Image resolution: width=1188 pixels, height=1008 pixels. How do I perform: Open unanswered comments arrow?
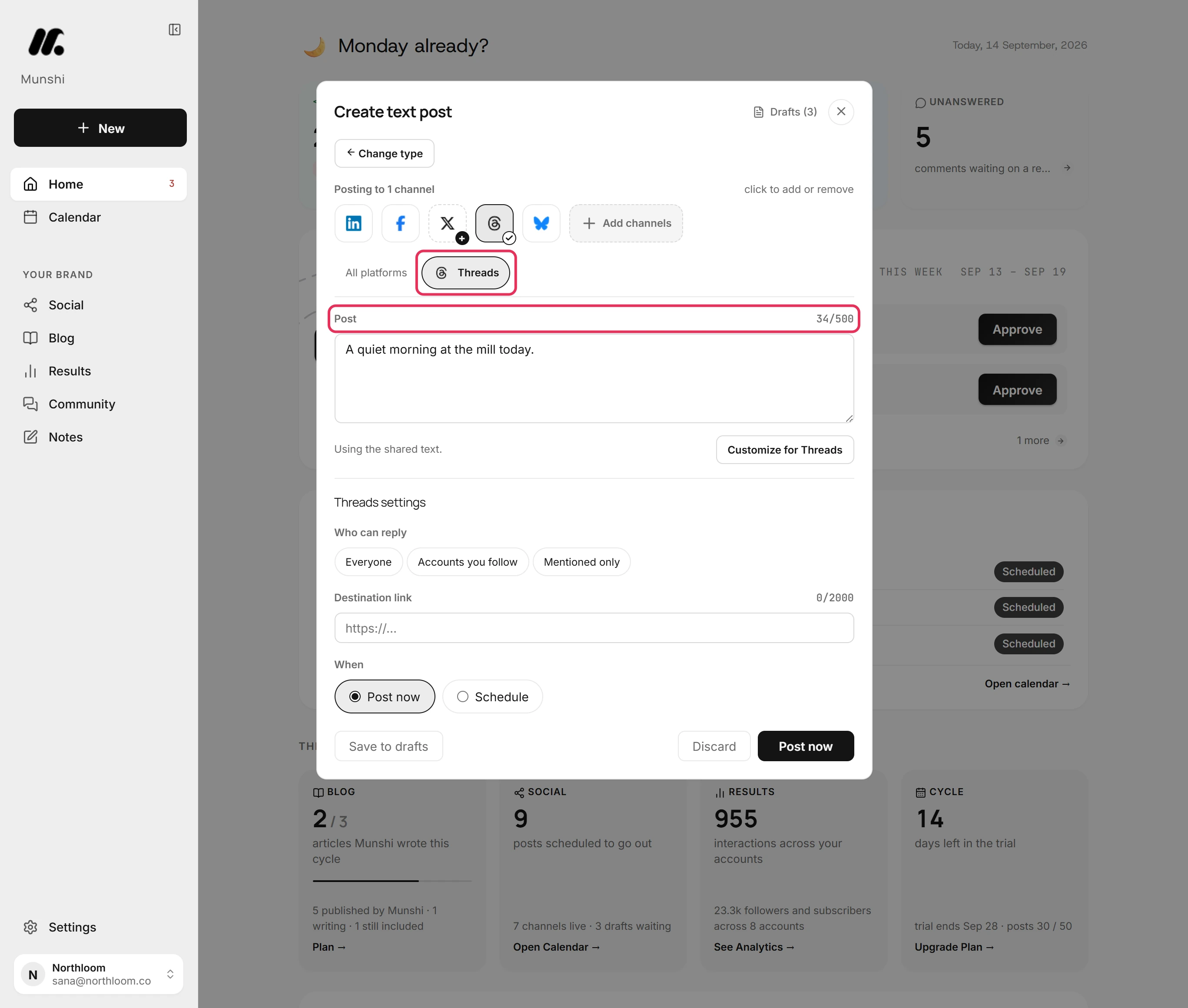(1067, 168)
